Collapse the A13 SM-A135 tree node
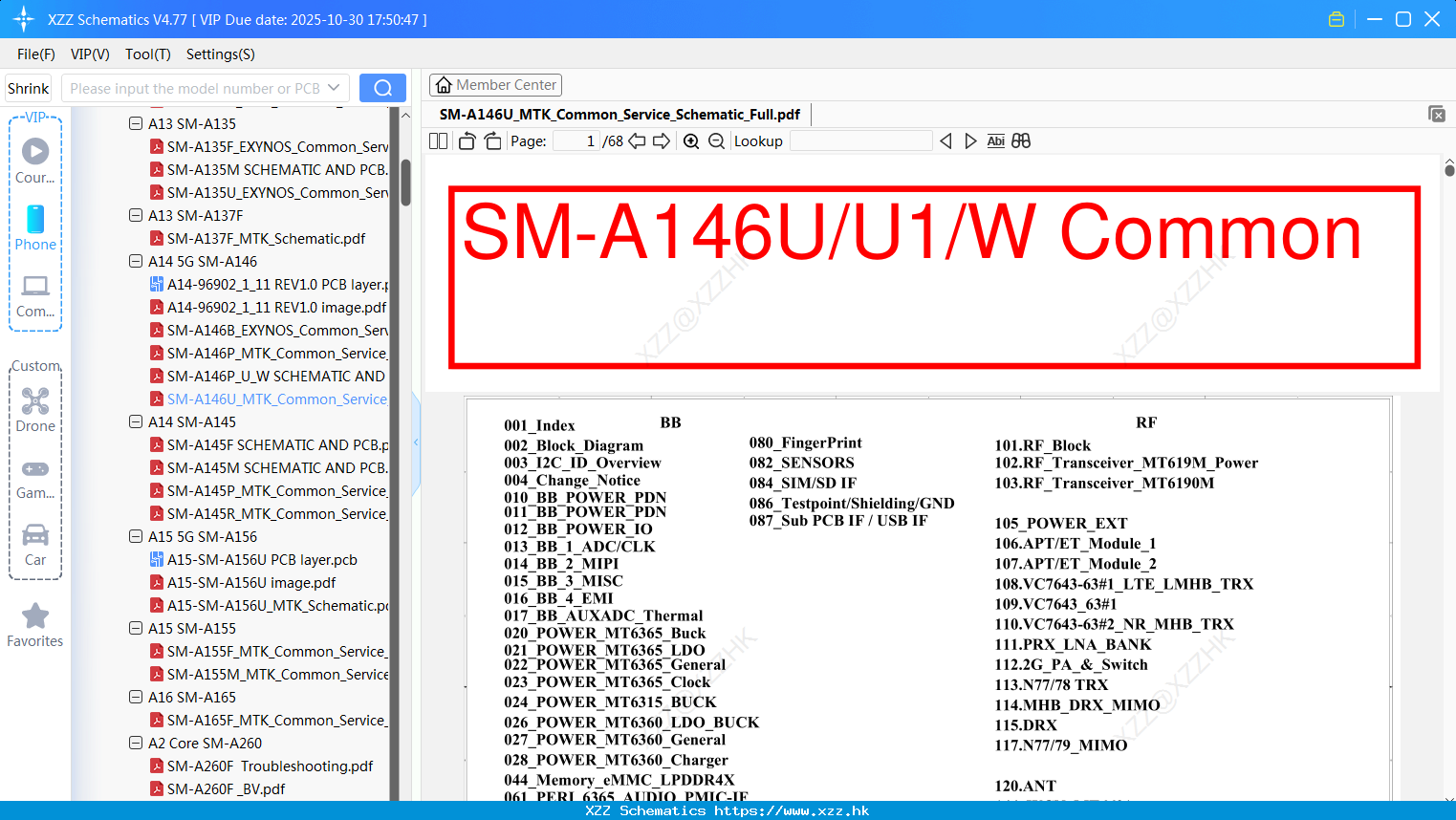This screenshot has height=820, width=1456. (136, 123)
